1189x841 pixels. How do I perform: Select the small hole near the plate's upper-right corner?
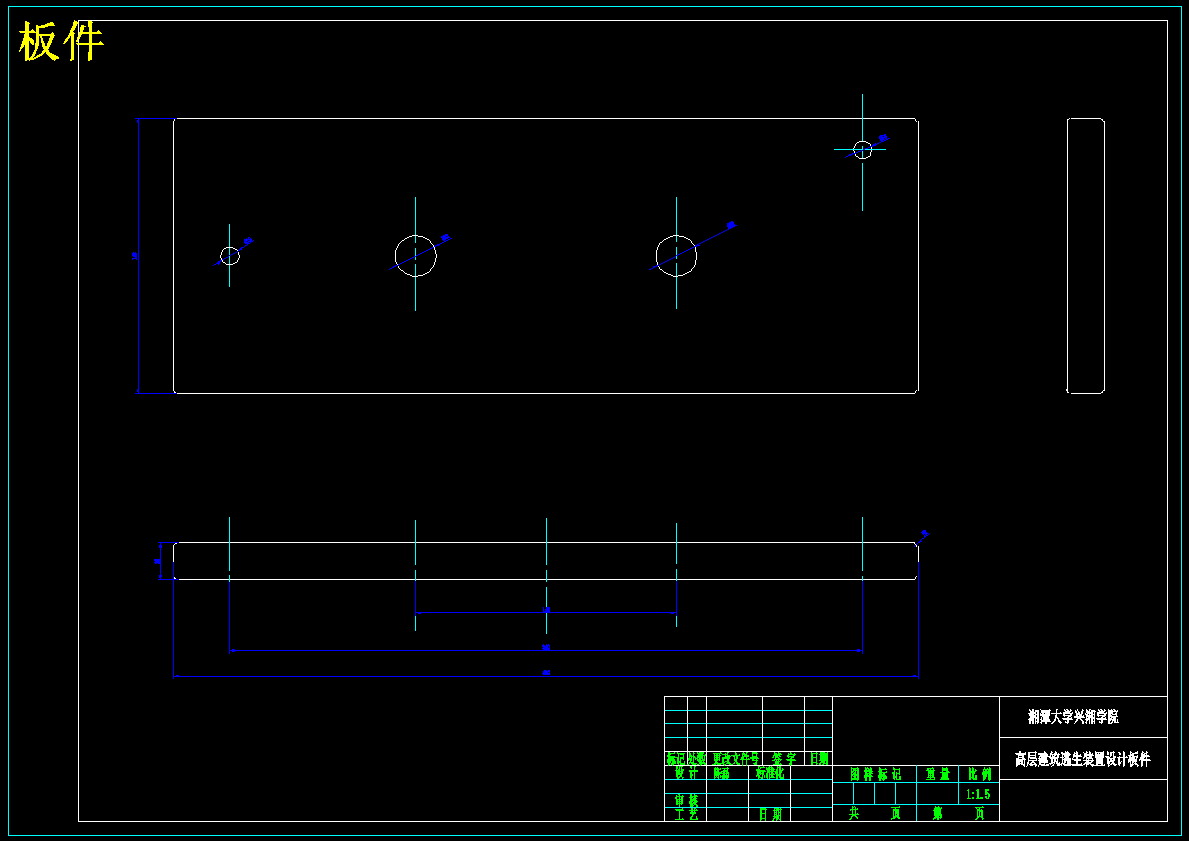pyautogui.click(x=862, y=149)
